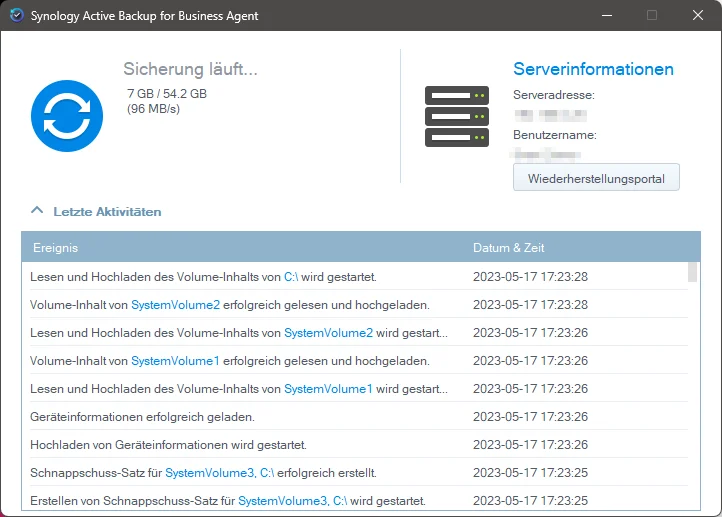The height and width of the screenshot is (517, 722).
Task: Open SystemVolume3, C:\ link in 'erfolgreich erstellt' row
Action: coord(220,473)
